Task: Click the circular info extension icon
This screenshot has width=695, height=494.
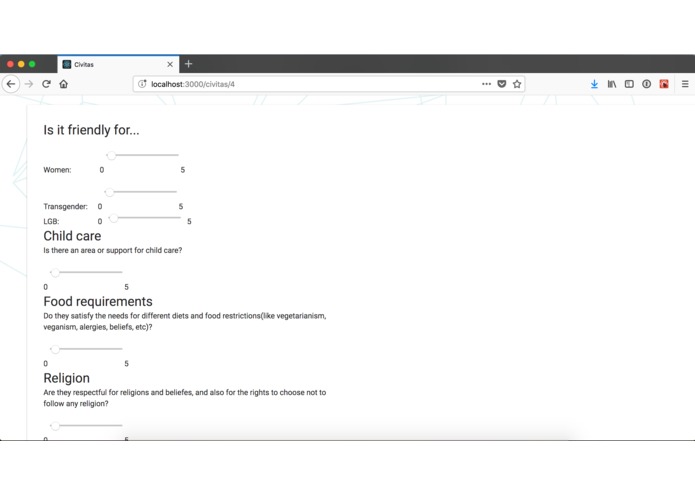Action: coord(646,84)
